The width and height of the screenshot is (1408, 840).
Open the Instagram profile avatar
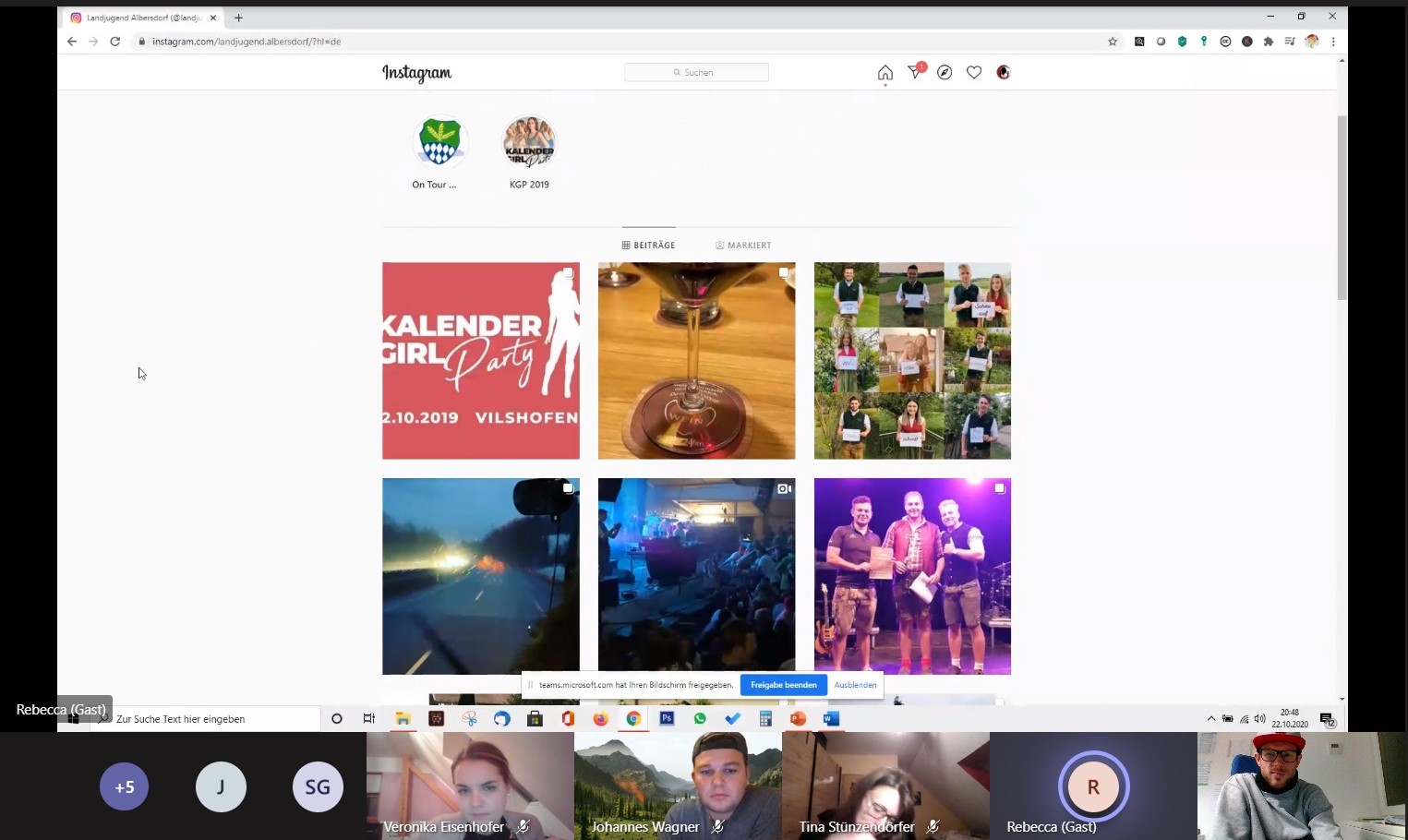(1004, 73)
